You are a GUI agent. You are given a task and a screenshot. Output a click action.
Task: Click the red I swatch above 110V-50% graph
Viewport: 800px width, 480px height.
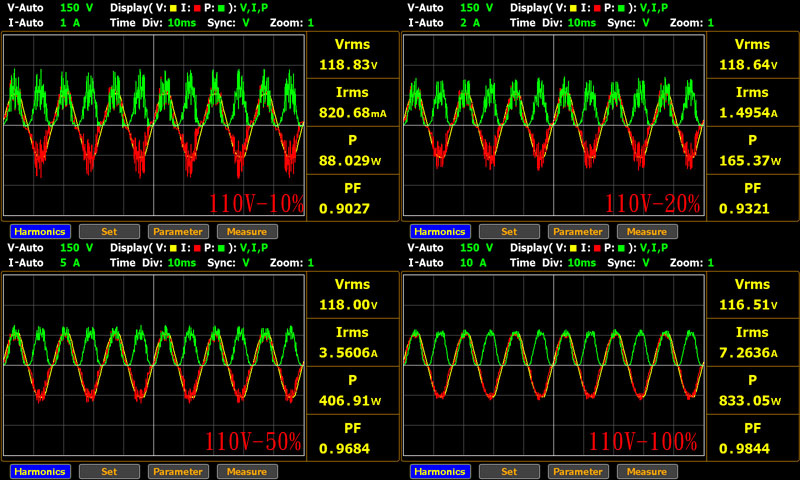(x=197, y=248)
